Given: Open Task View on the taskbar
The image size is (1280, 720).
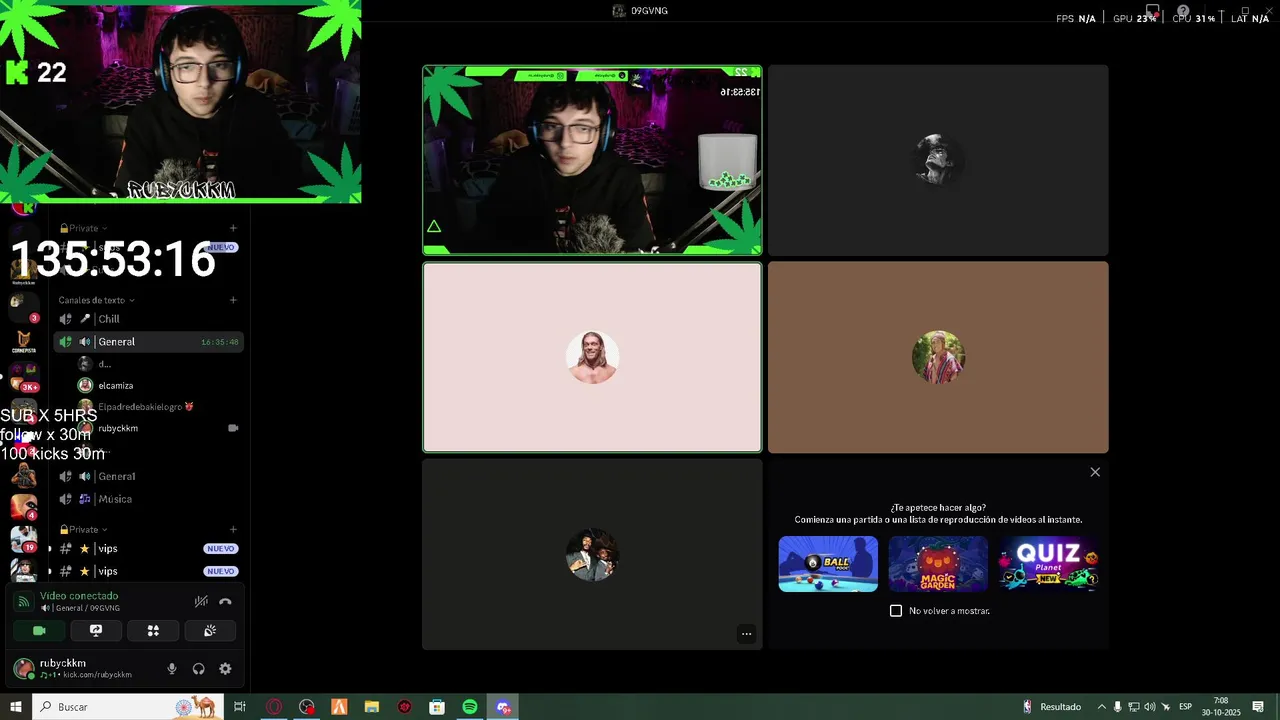Looking at the screenshot, I should click(240, 707).
